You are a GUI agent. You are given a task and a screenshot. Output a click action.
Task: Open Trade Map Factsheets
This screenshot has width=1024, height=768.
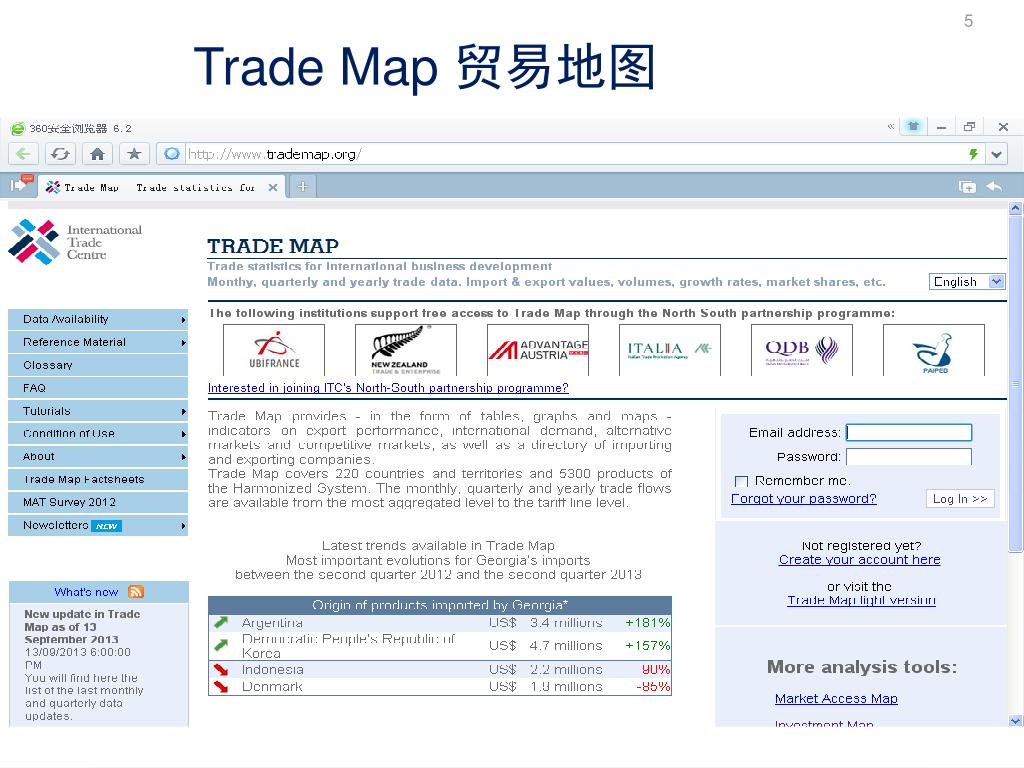pyautogui.click(x=98, y=479)
